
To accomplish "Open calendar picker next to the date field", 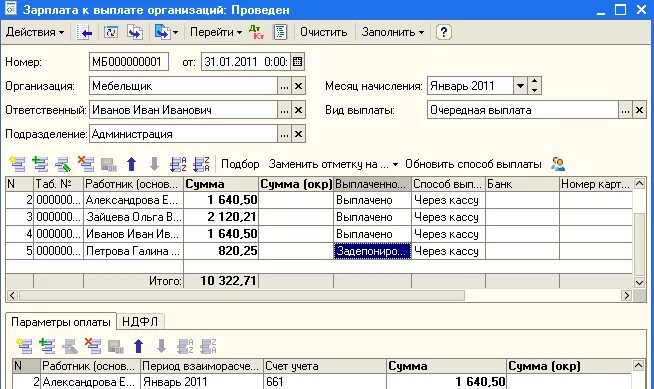I will 297,62.
